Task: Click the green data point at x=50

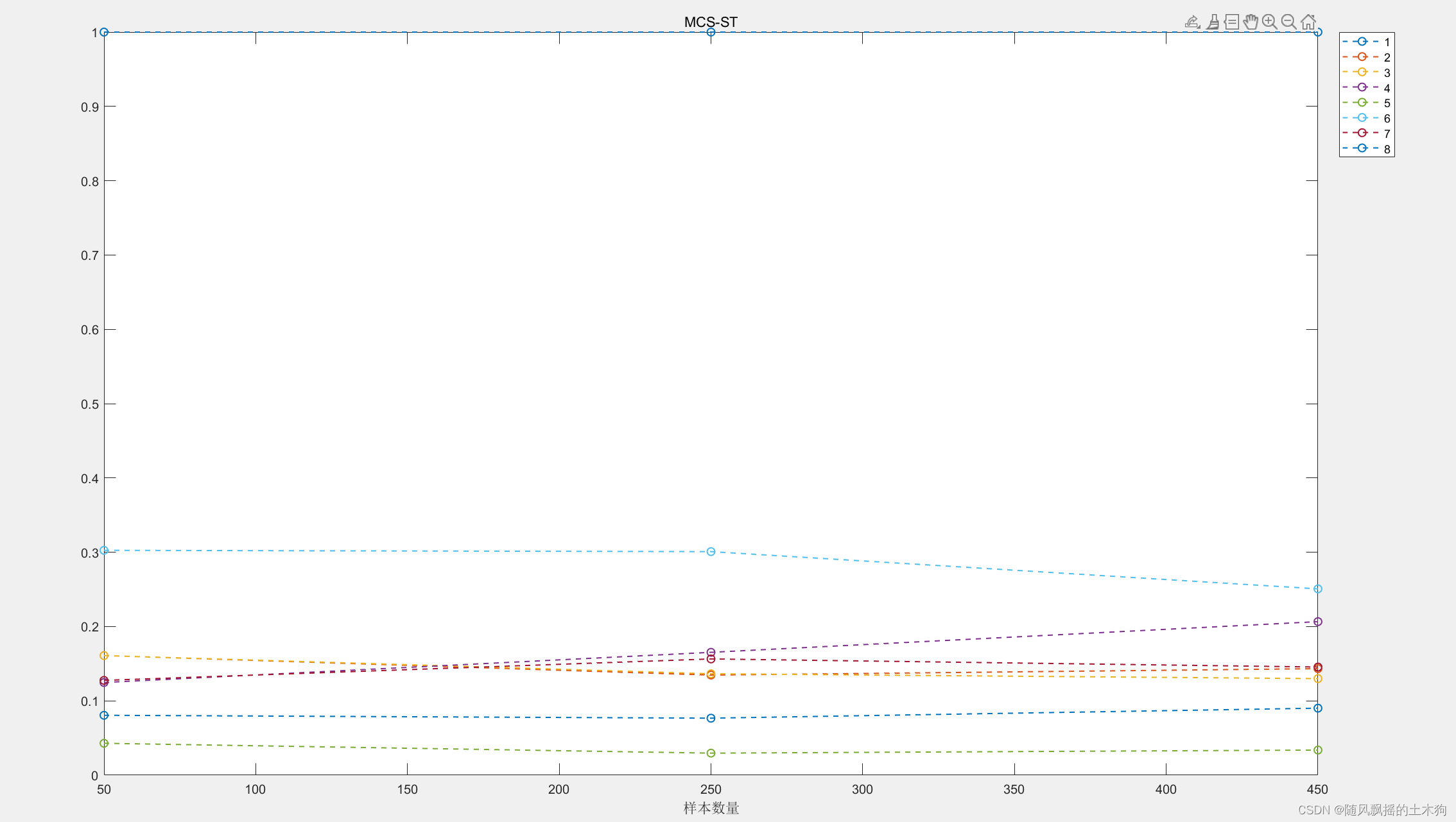Action: 104,744
